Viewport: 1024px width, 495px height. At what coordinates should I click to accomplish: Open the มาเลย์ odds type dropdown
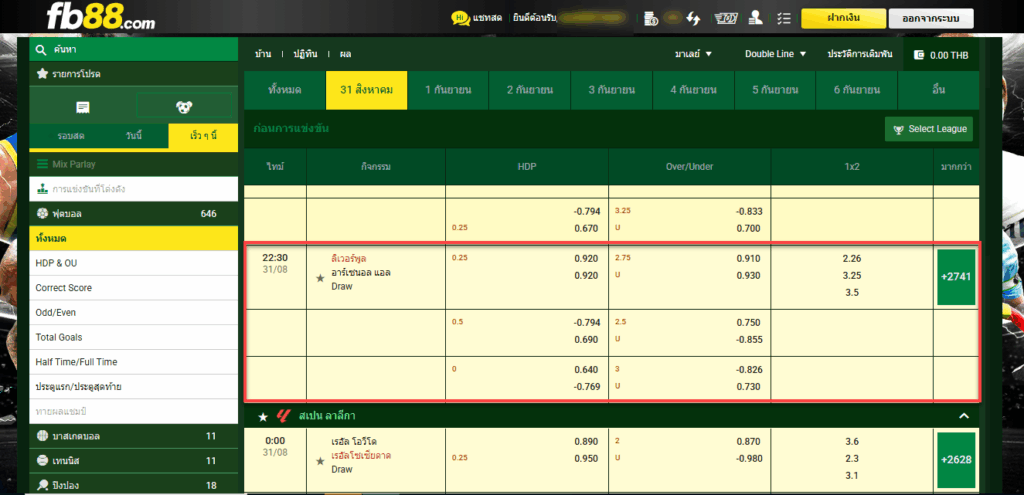694,54
